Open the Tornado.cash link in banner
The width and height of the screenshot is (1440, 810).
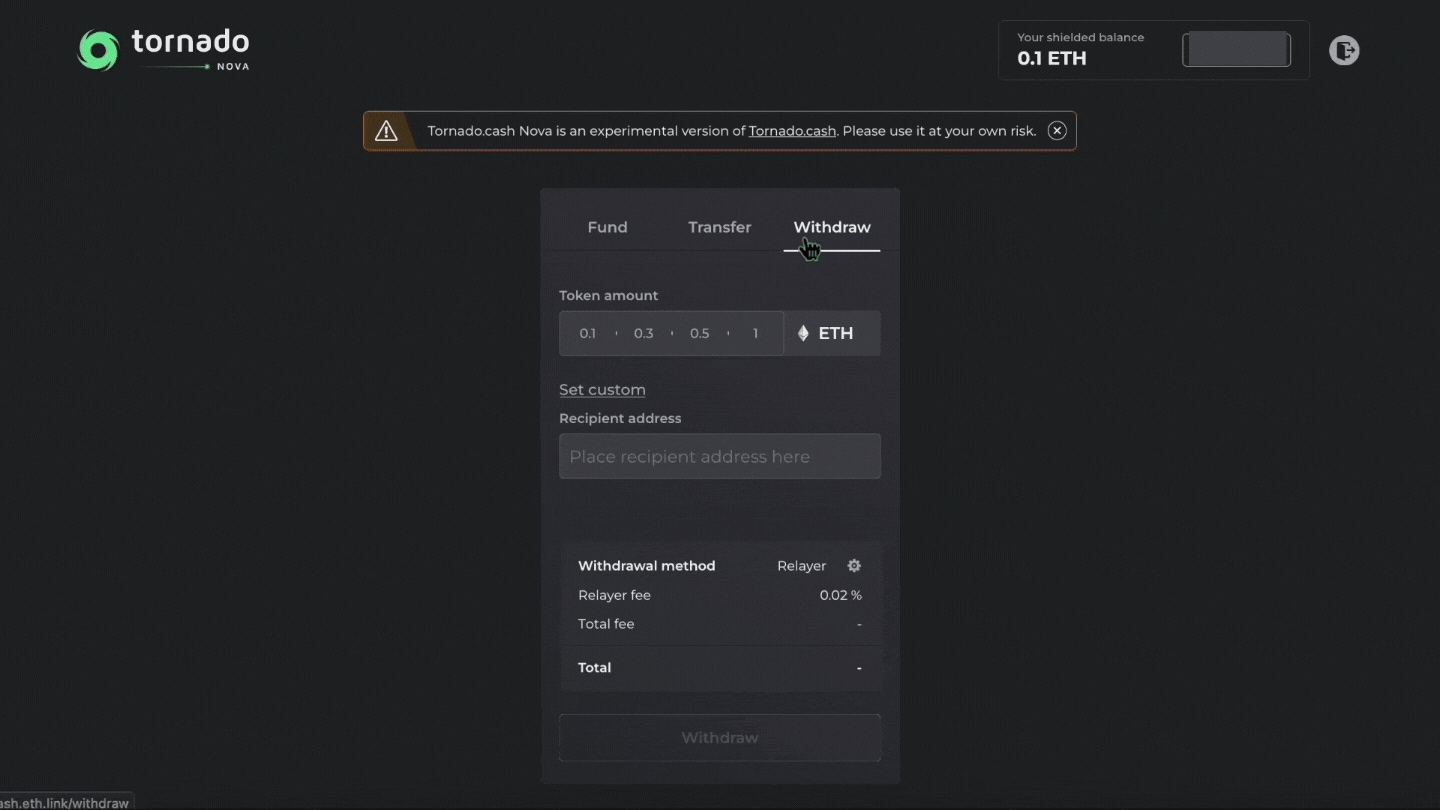(791, 131)
